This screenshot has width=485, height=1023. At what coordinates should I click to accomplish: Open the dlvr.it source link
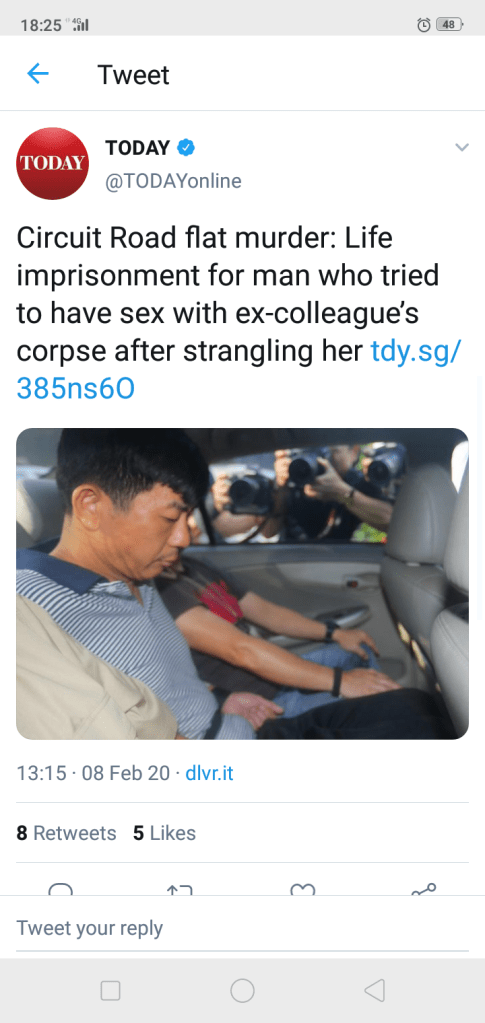coord(209,774)
